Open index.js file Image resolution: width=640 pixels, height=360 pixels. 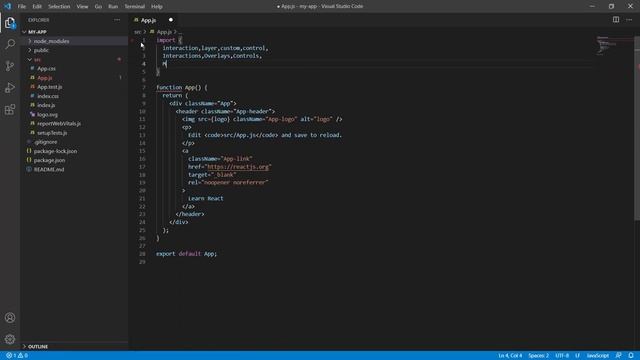coord(46,105)
